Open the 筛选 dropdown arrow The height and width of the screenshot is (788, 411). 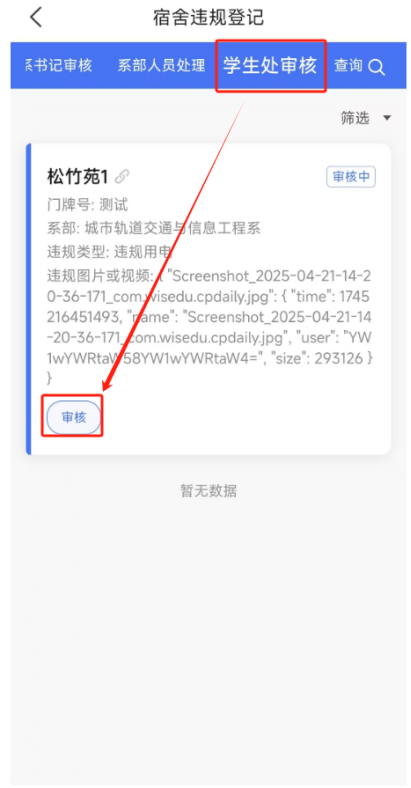(386, 118)
